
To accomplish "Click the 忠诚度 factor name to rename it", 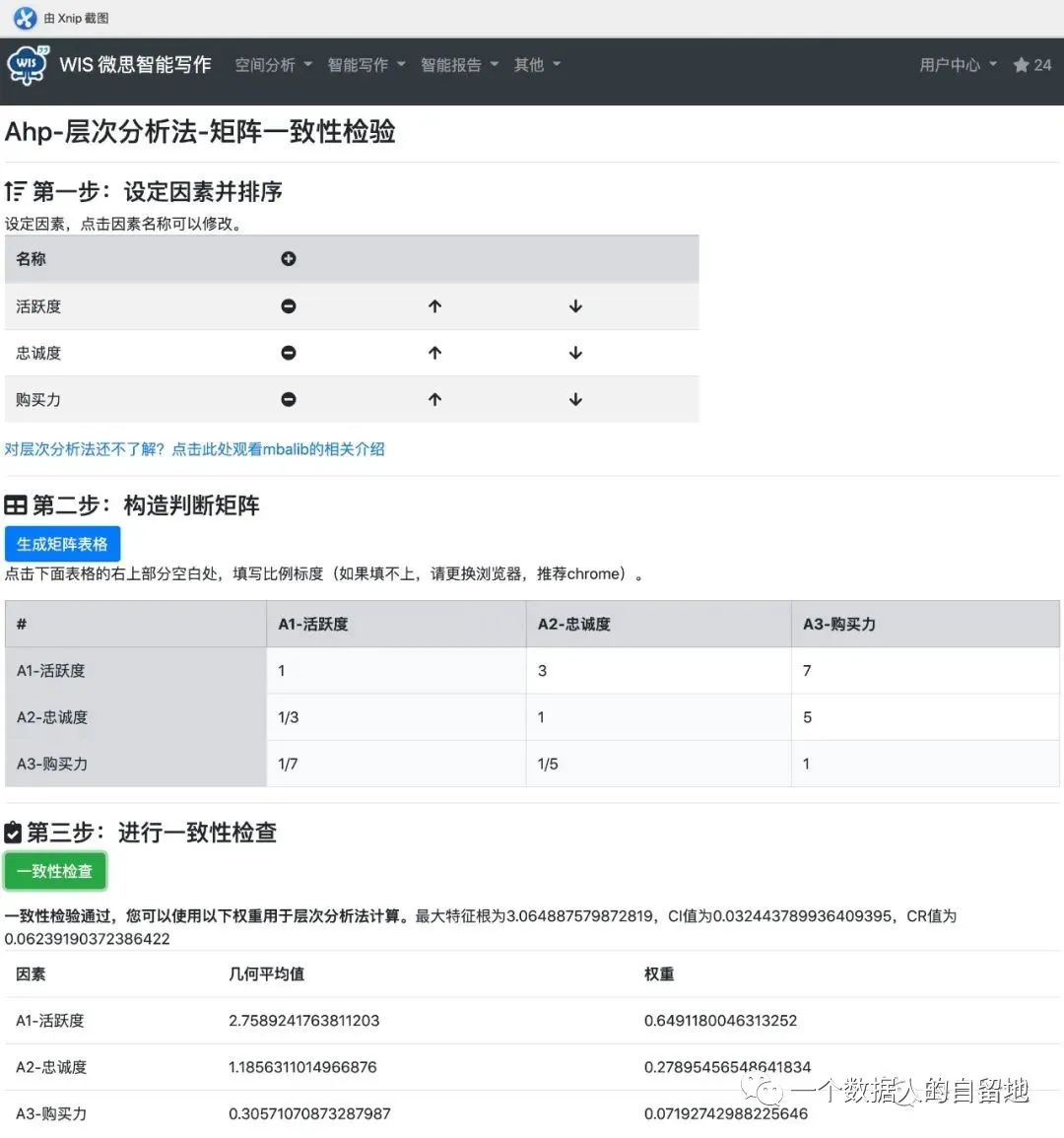I will [39, 352].
